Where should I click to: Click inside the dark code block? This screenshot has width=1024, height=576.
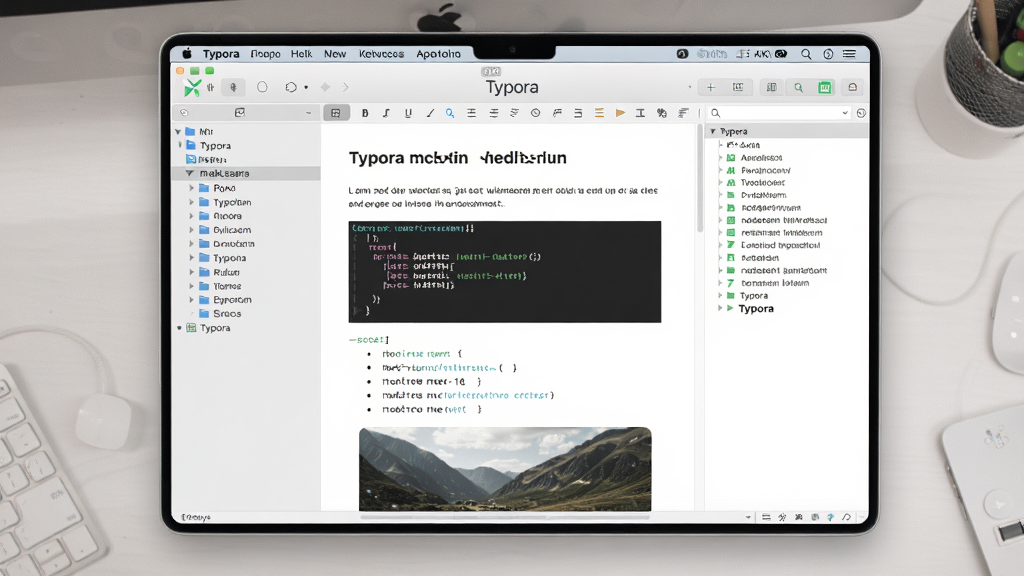coord(505,272)
